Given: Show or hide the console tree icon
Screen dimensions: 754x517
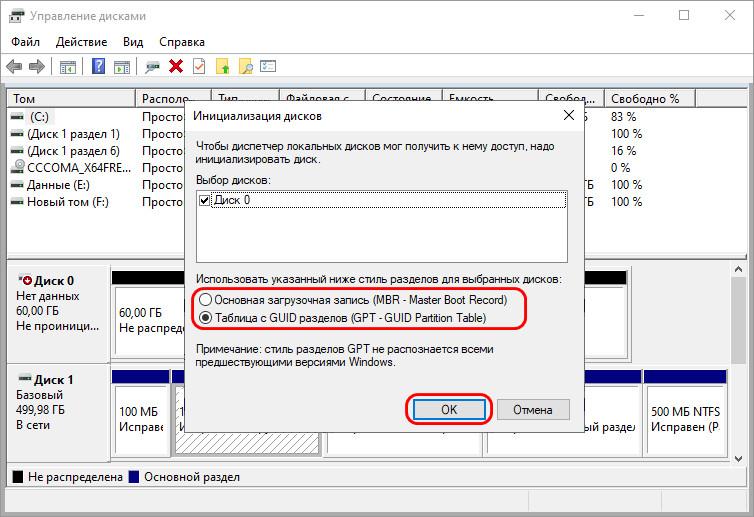Looking at the screenshot, I should coord(68,66).
